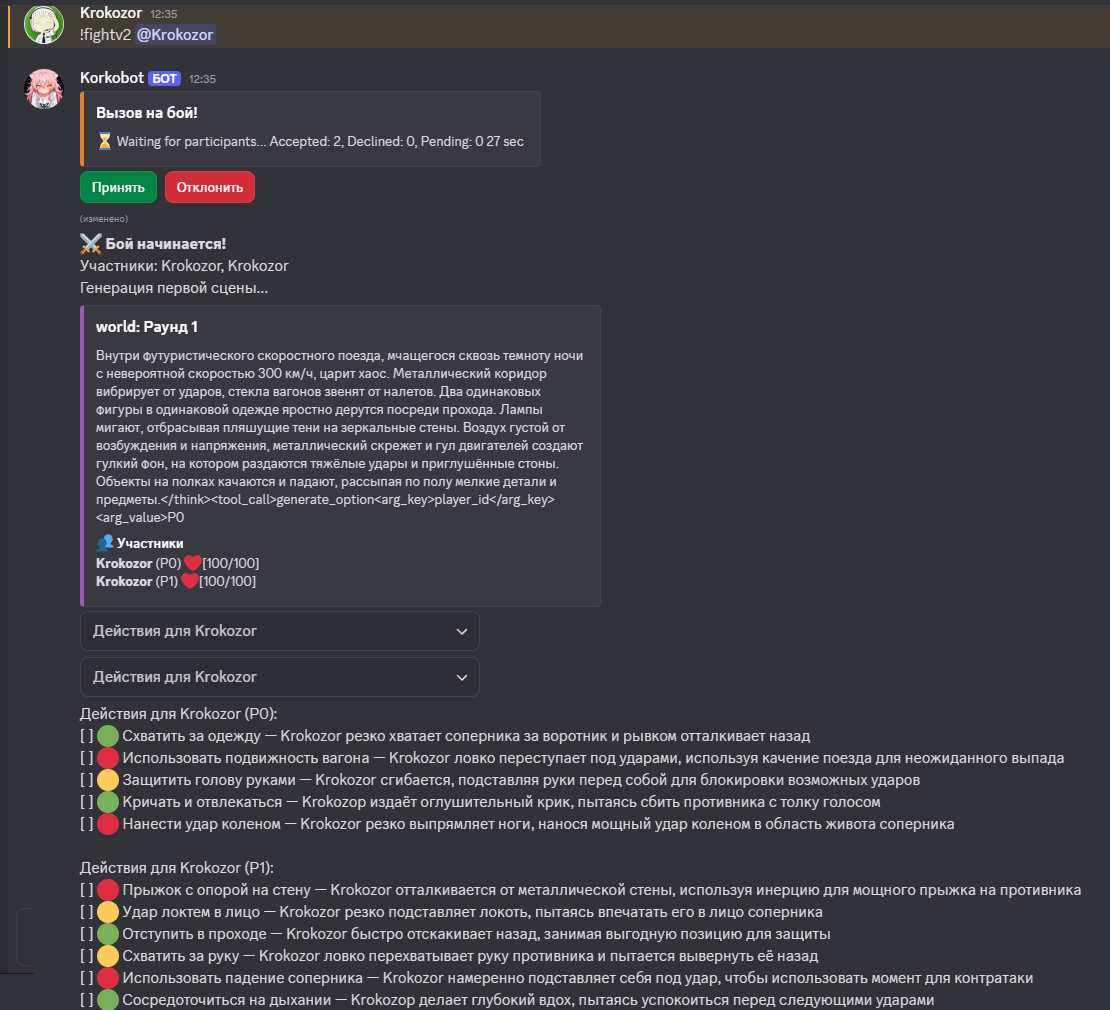Viewport: 1110px width, 1010px height.
Task: Click the Krokozor username in the message header
Action: point(111,13)
